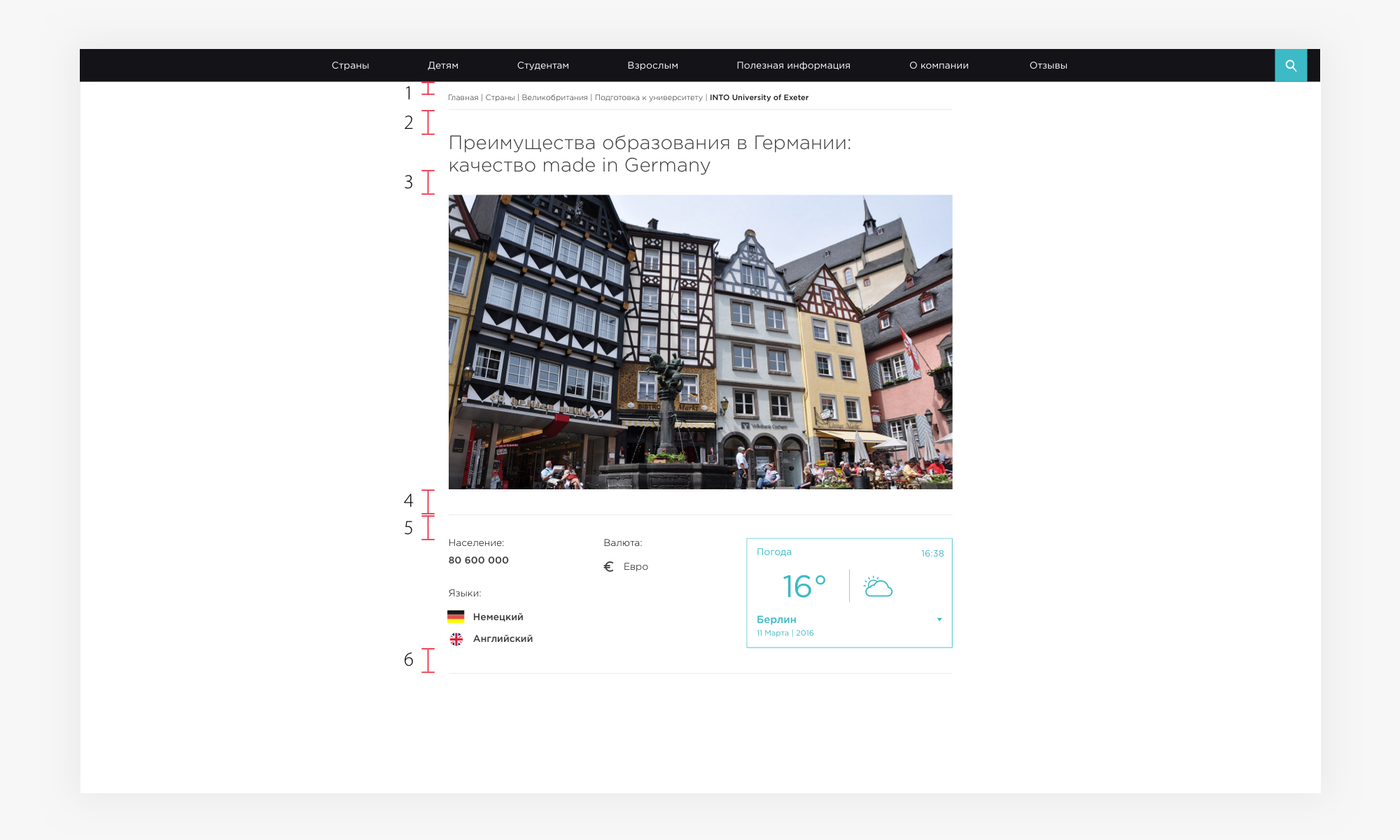Click the Немецкий language label
Screen dimensions: 1400x840
(498, 617)
